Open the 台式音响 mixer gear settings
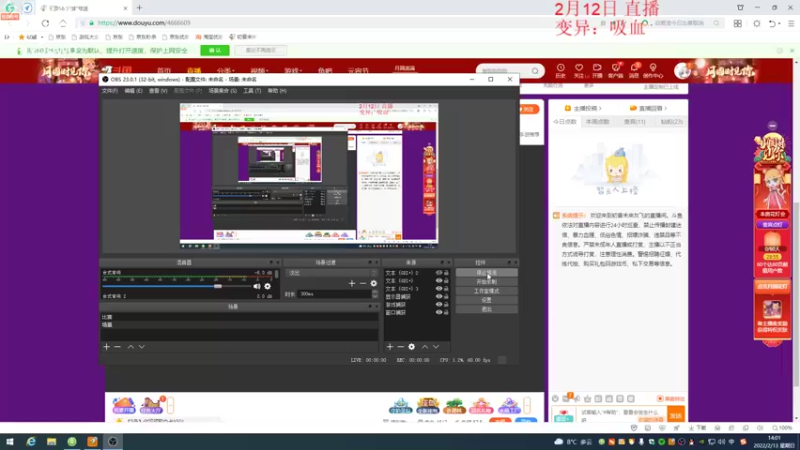Image resolution: width=800 pixels, height=450 pixels. click(x=267, y=286)
